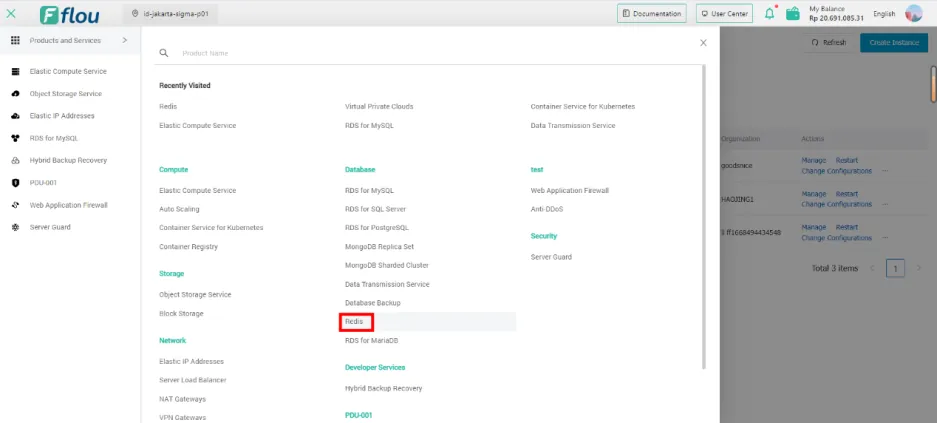This screenshot has width=937, height=423.
Task: Select RDS for MySQL in sidebar
Action: pyautogui.click(x=54, y=138)
